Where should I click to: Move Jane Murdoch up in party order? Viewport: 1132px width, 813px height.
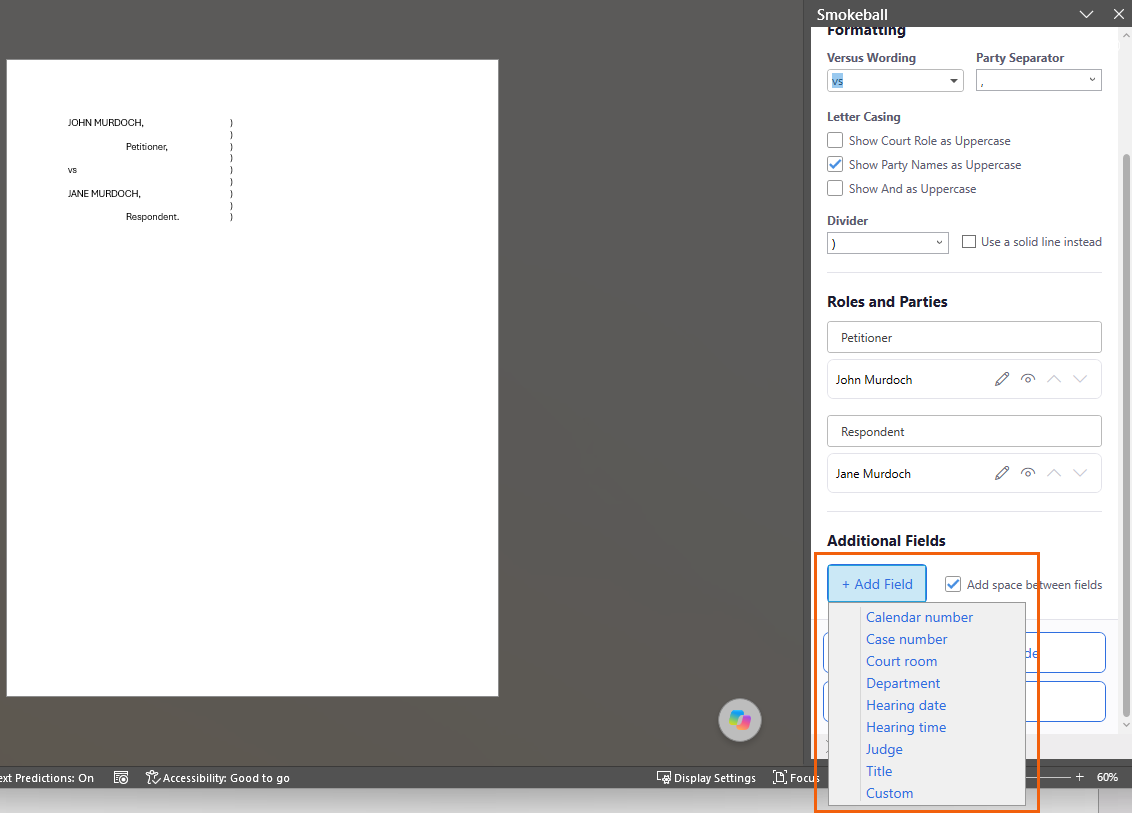[1053, 473]
